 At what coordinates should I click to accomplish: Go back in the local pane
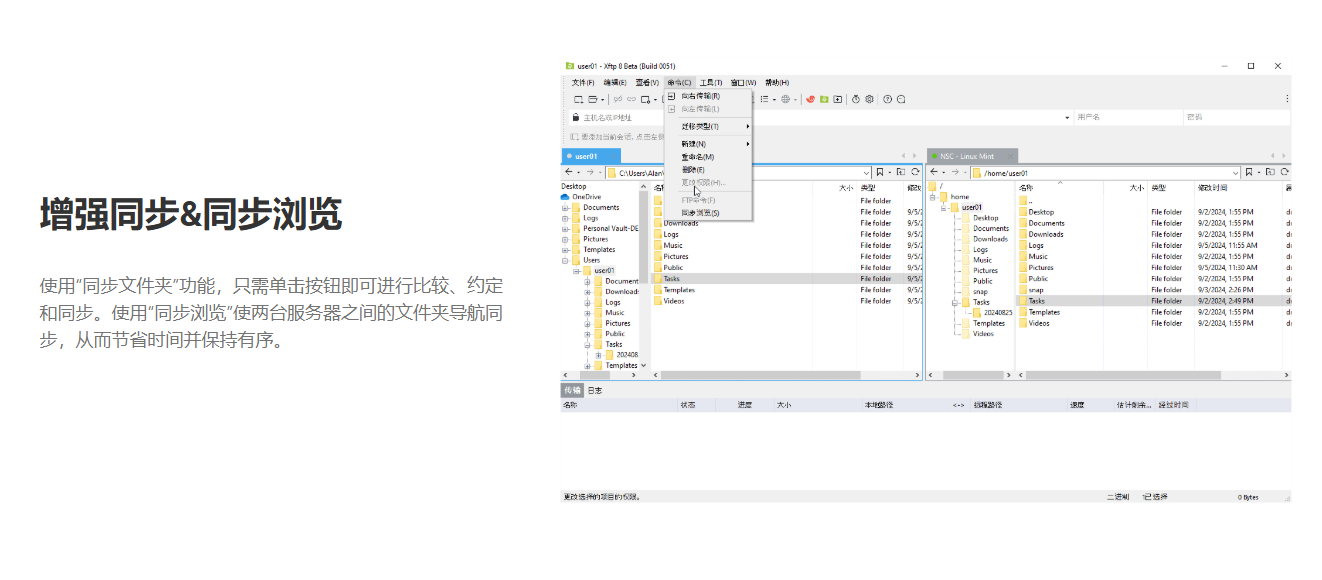pos(568,172)
